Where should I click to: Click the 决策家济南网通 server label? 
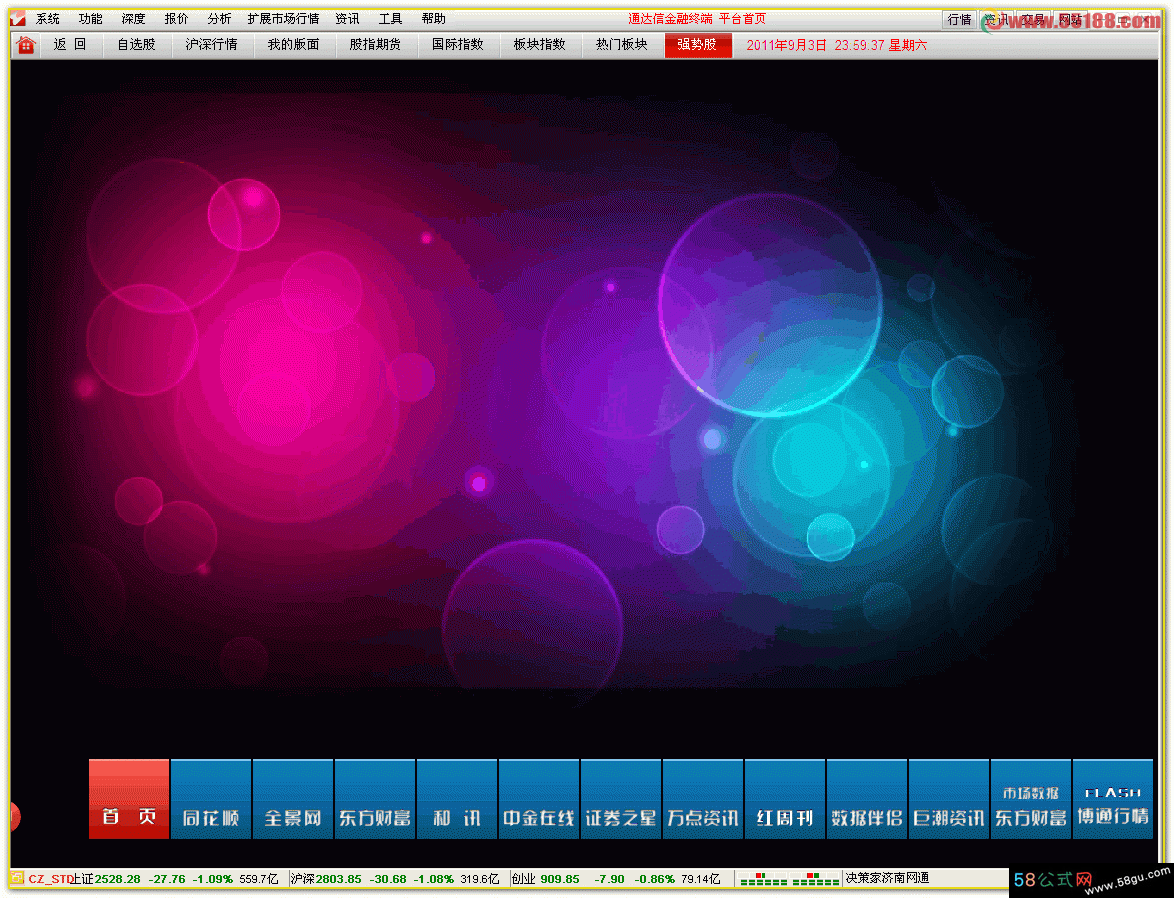[x=887, y=878]
